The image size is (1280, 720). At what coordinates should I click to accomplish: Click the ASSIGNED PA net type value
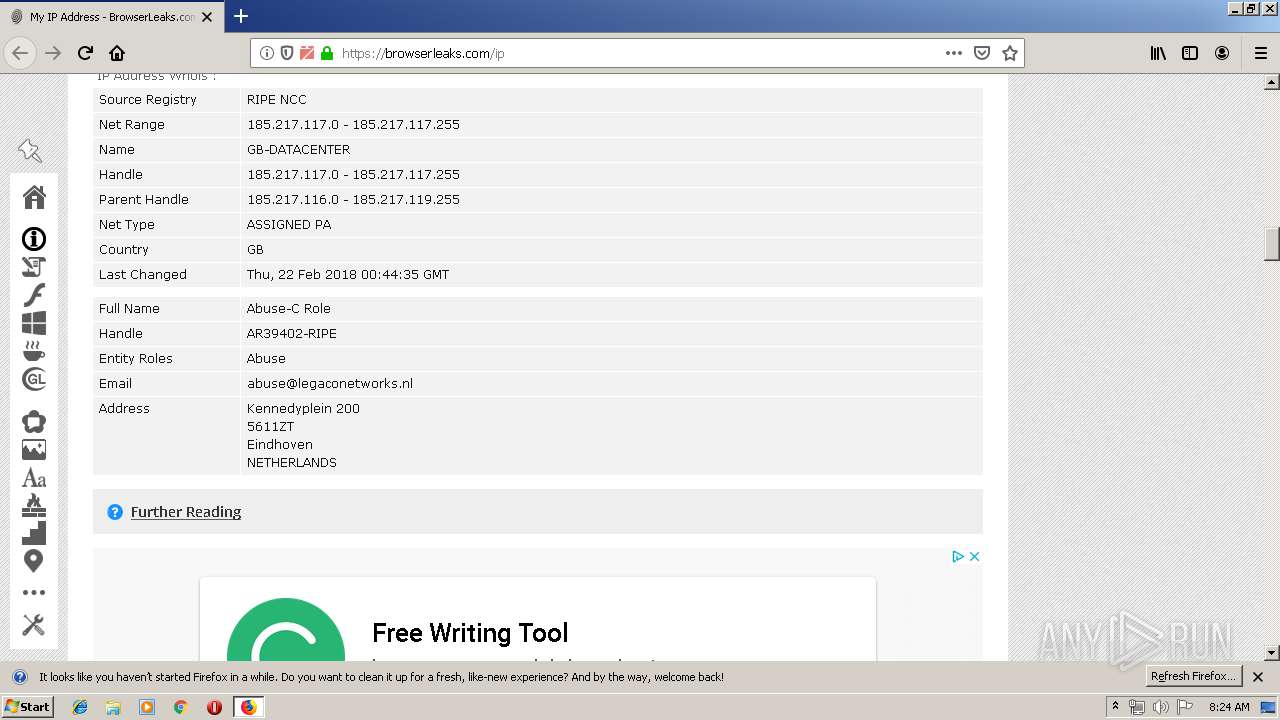tap(289, 225)
